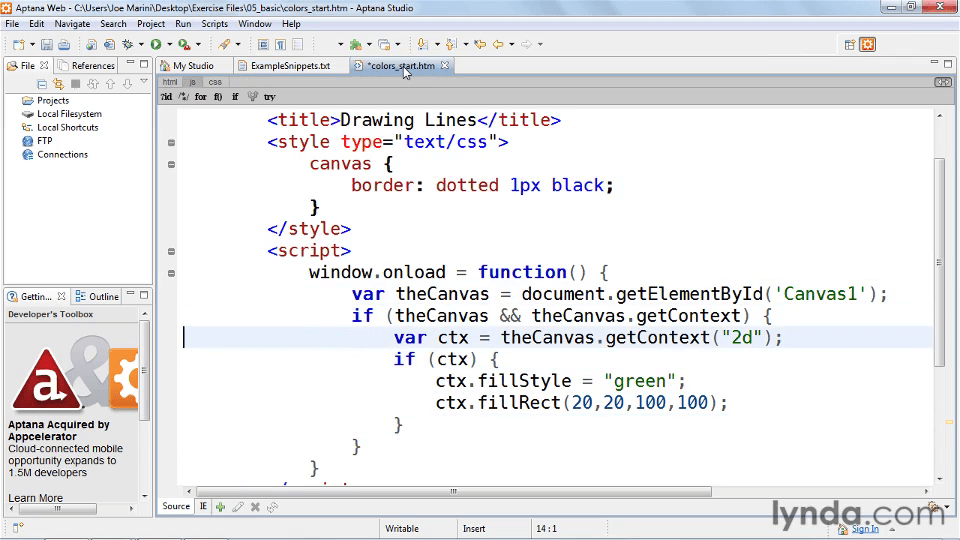Open dropdown next to Back arrow

coord(512,45)
